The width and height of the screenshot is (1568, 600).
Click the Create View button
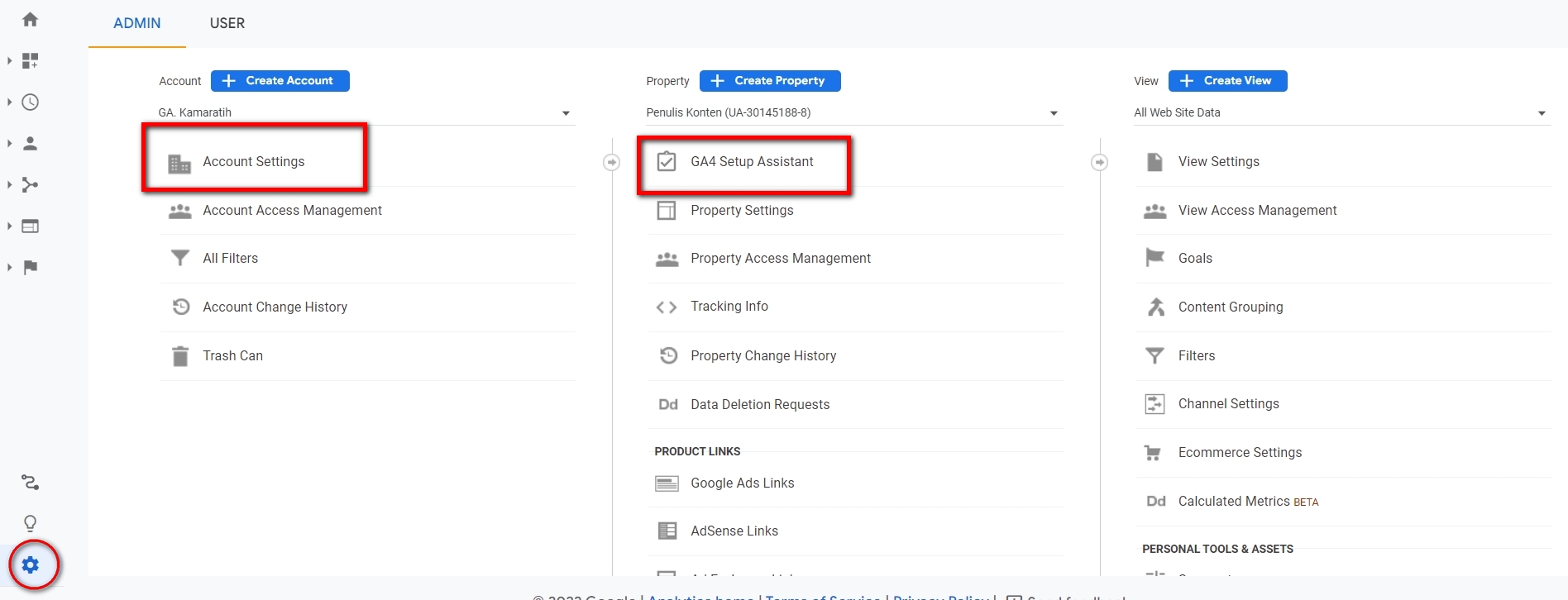1228,80
